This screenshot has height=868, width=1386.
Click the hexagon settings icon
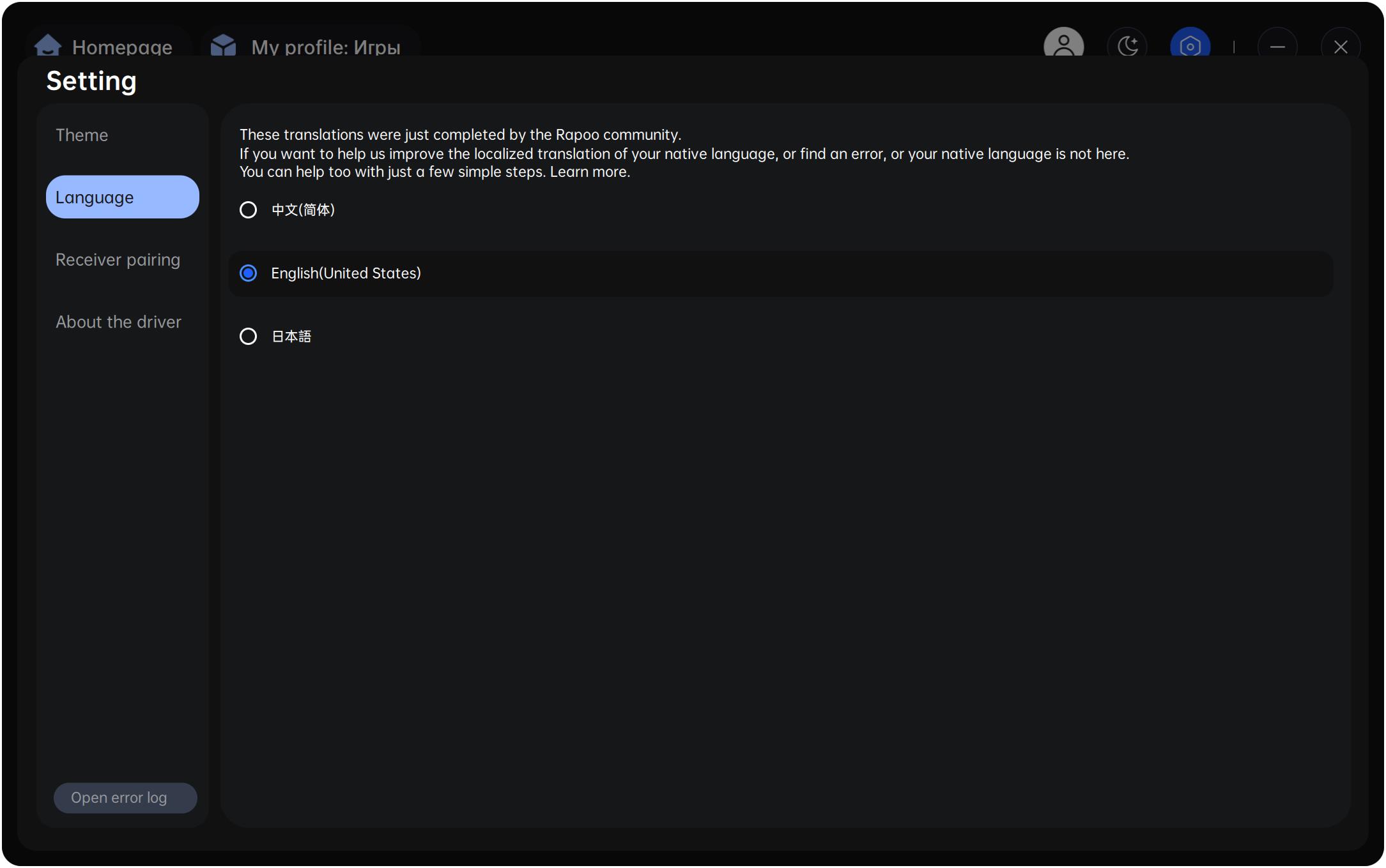(1190, 45)
